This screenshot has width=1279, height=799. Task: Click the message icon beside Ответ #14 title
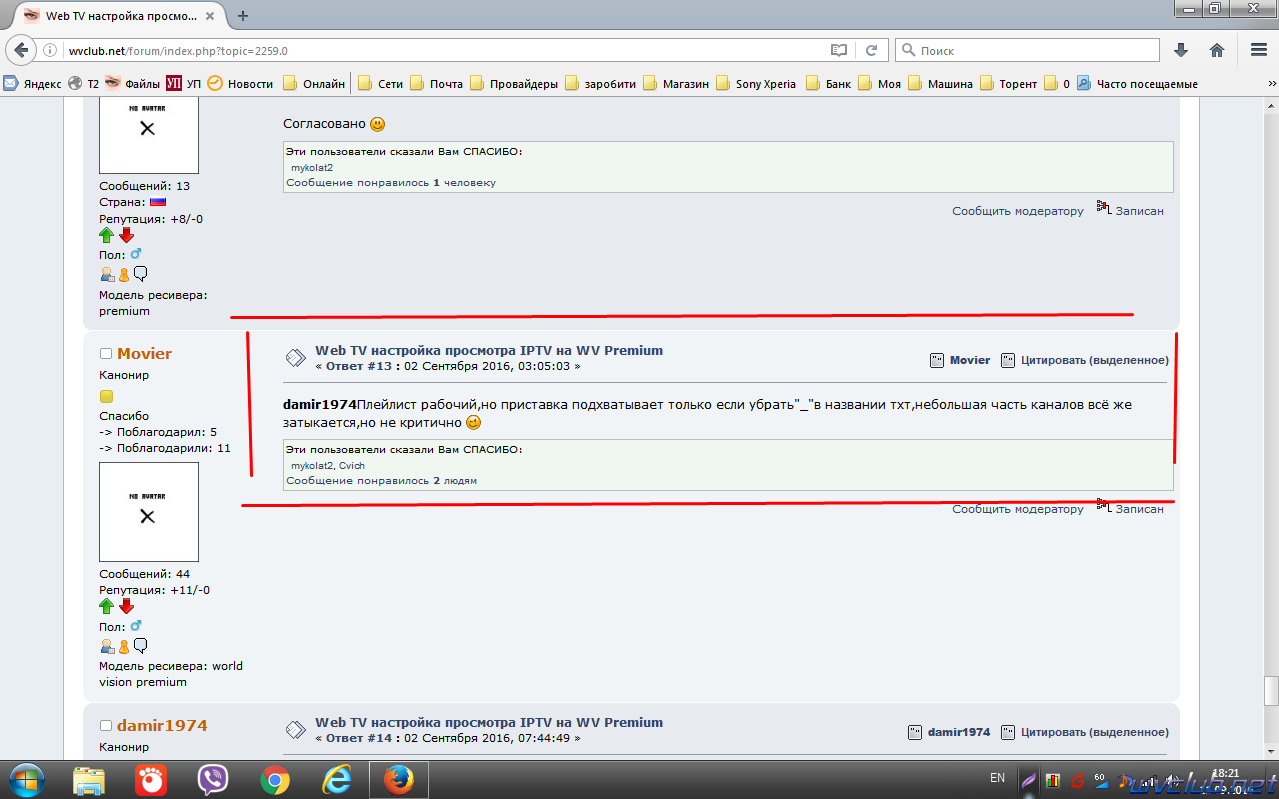click(x=295, y=730)
